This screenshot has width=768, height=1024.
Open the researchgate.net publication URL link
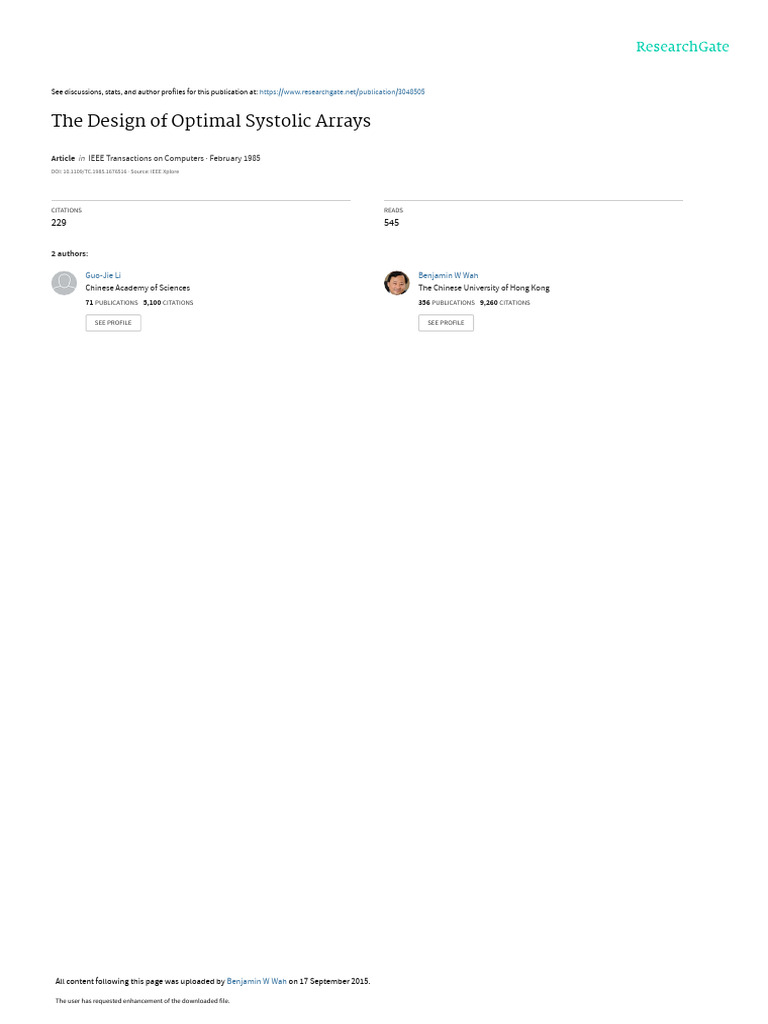point(342,92)
